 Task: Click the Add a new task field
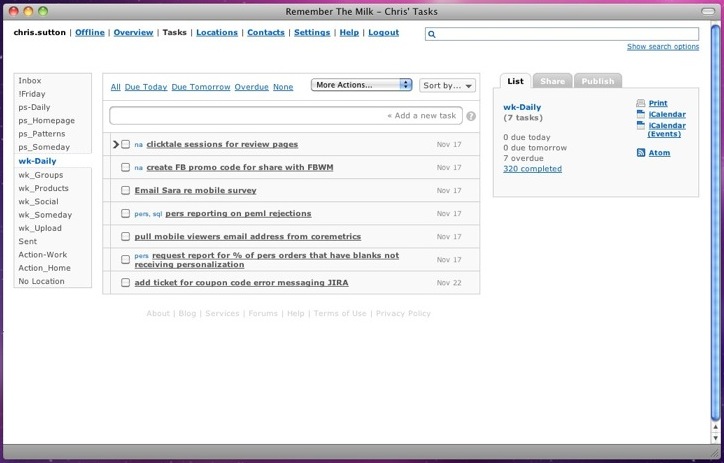[x=285, y=116]
